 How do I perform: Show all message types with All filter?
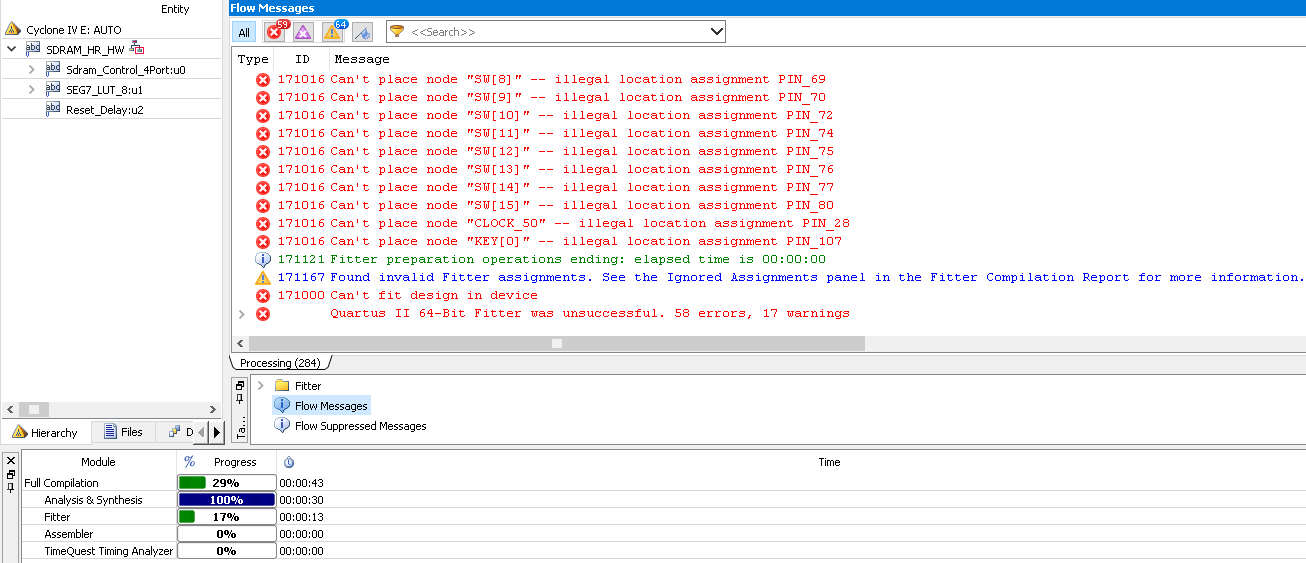244,32
